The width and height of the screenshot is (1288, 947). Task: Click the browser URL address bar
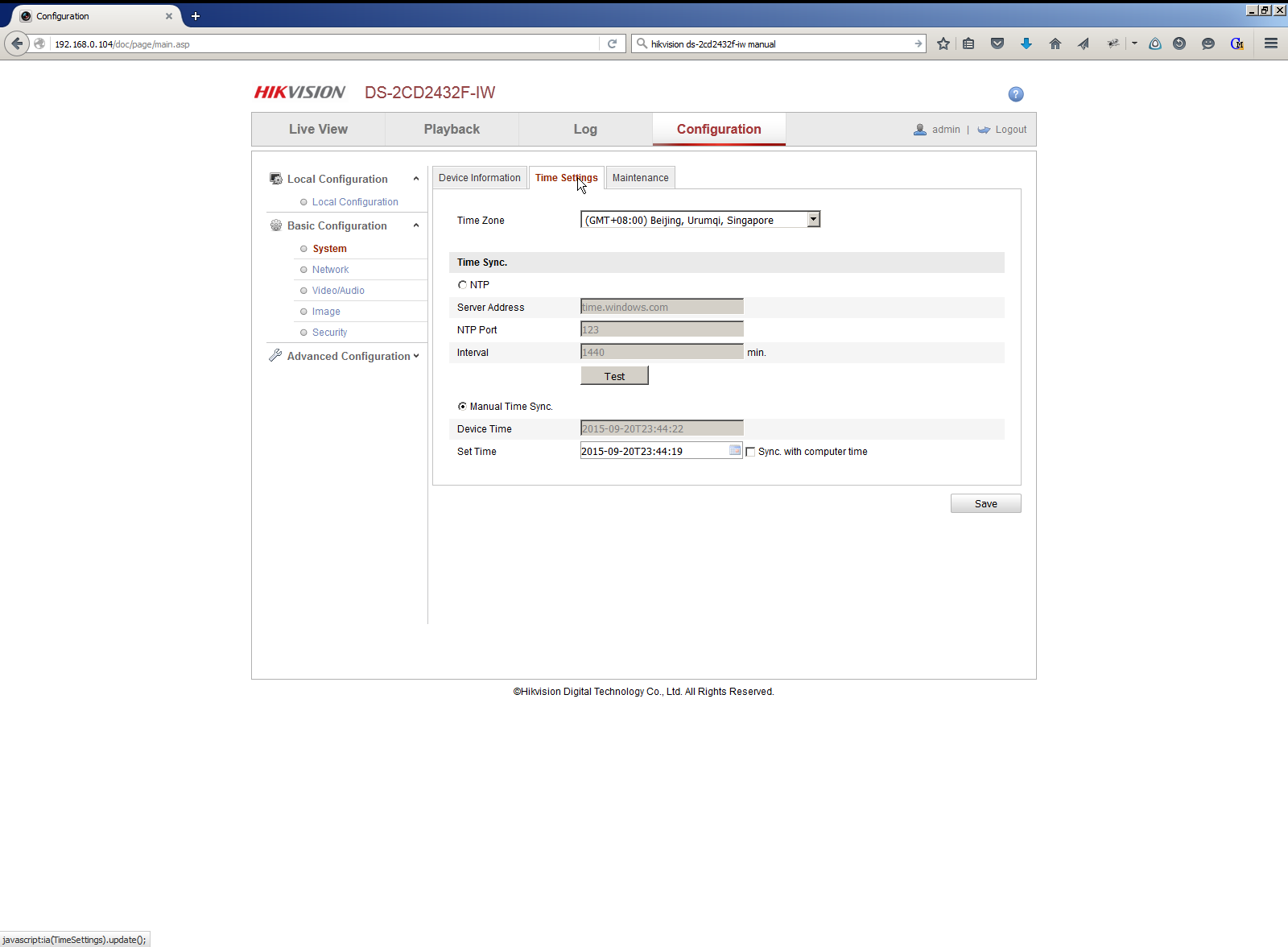click(x=325, y=43)
